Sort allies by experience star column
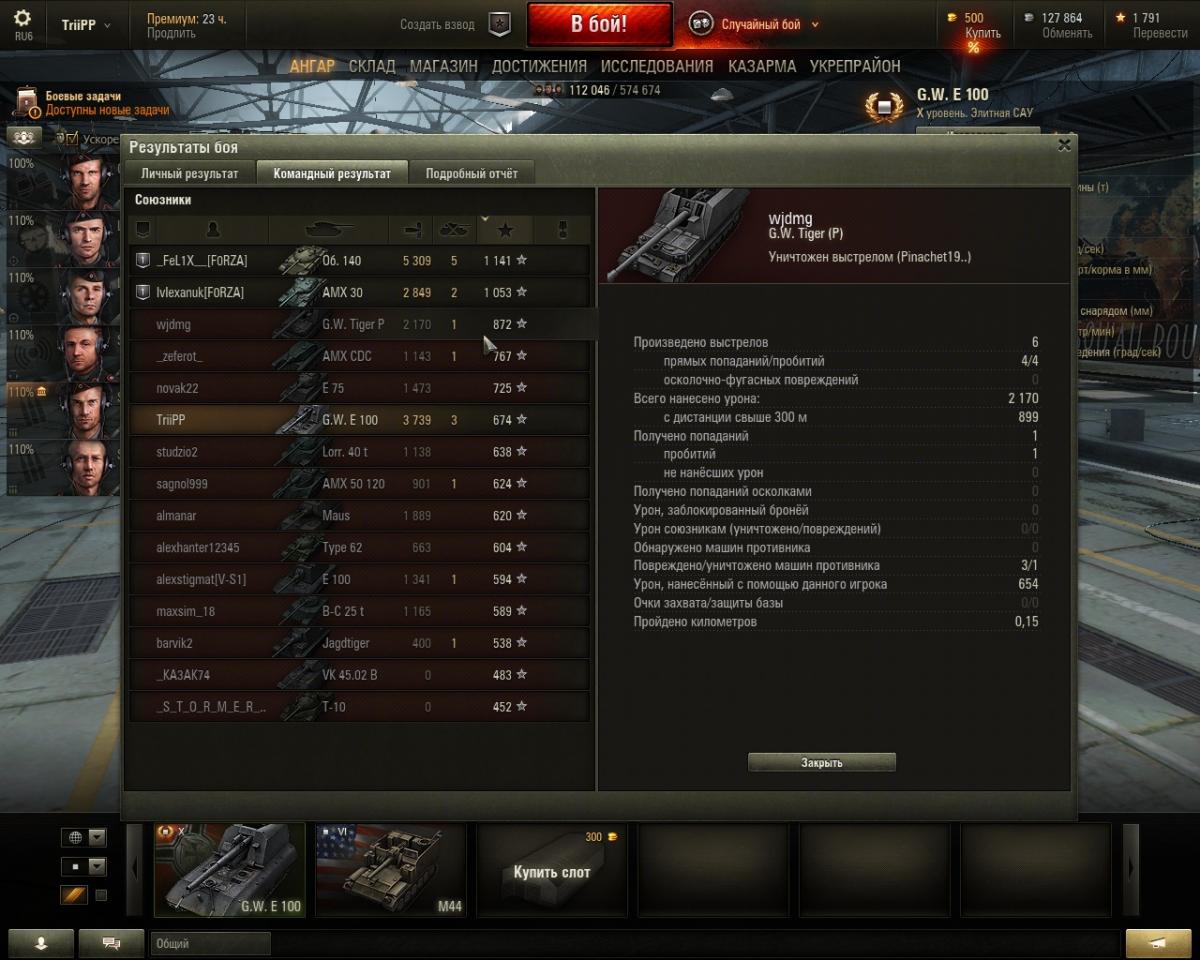This screenshot has width=1200, height=960. [x=505, y=230]
